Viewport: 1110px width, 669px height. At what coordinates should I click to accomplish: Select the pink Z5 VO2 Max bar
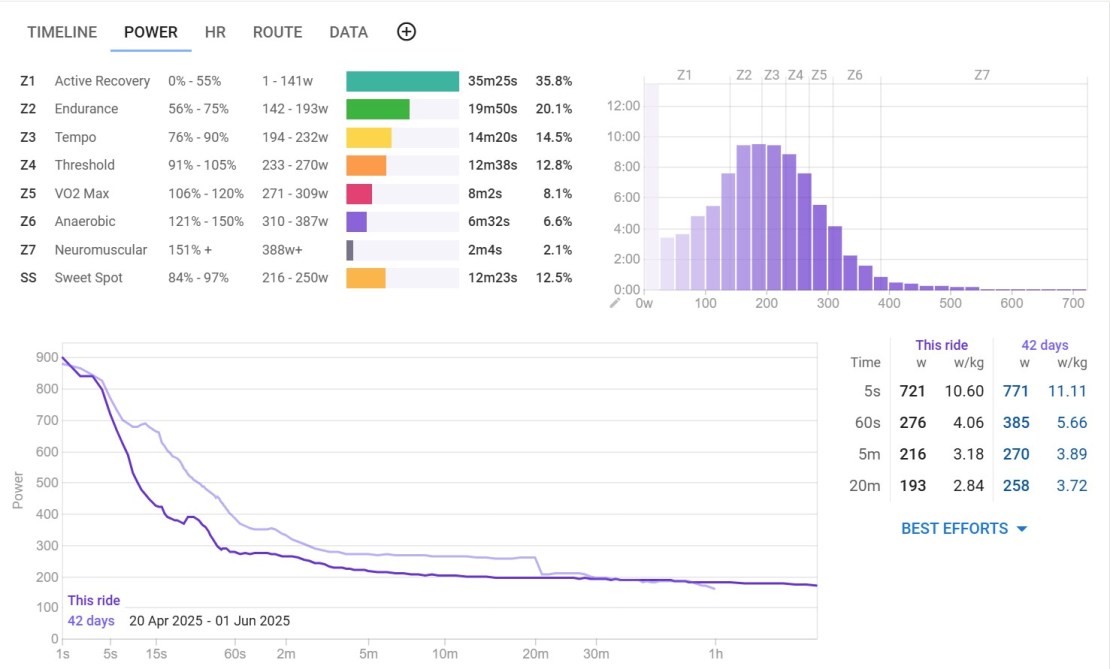point(359,193)
